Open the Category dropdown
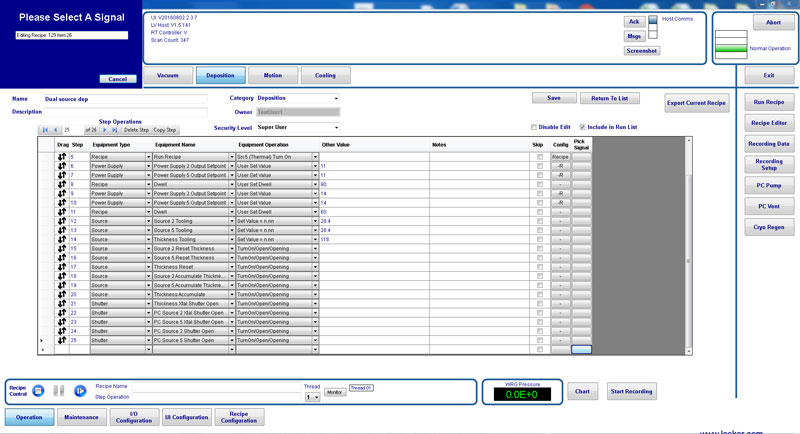800x434 pixels. pyautogui.click(x=335, y=98)
